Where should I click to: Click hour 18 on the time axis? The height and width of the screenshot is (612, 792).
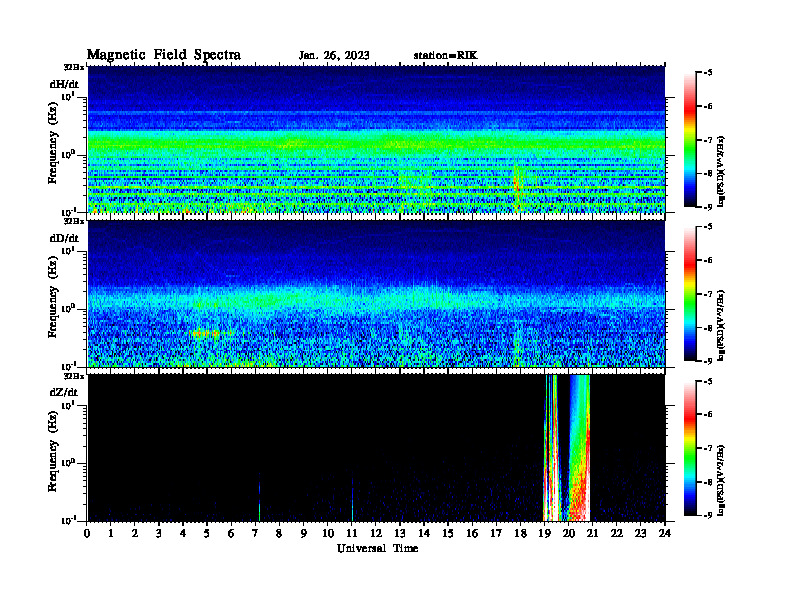pyautogui.click(x=520, y=533)
